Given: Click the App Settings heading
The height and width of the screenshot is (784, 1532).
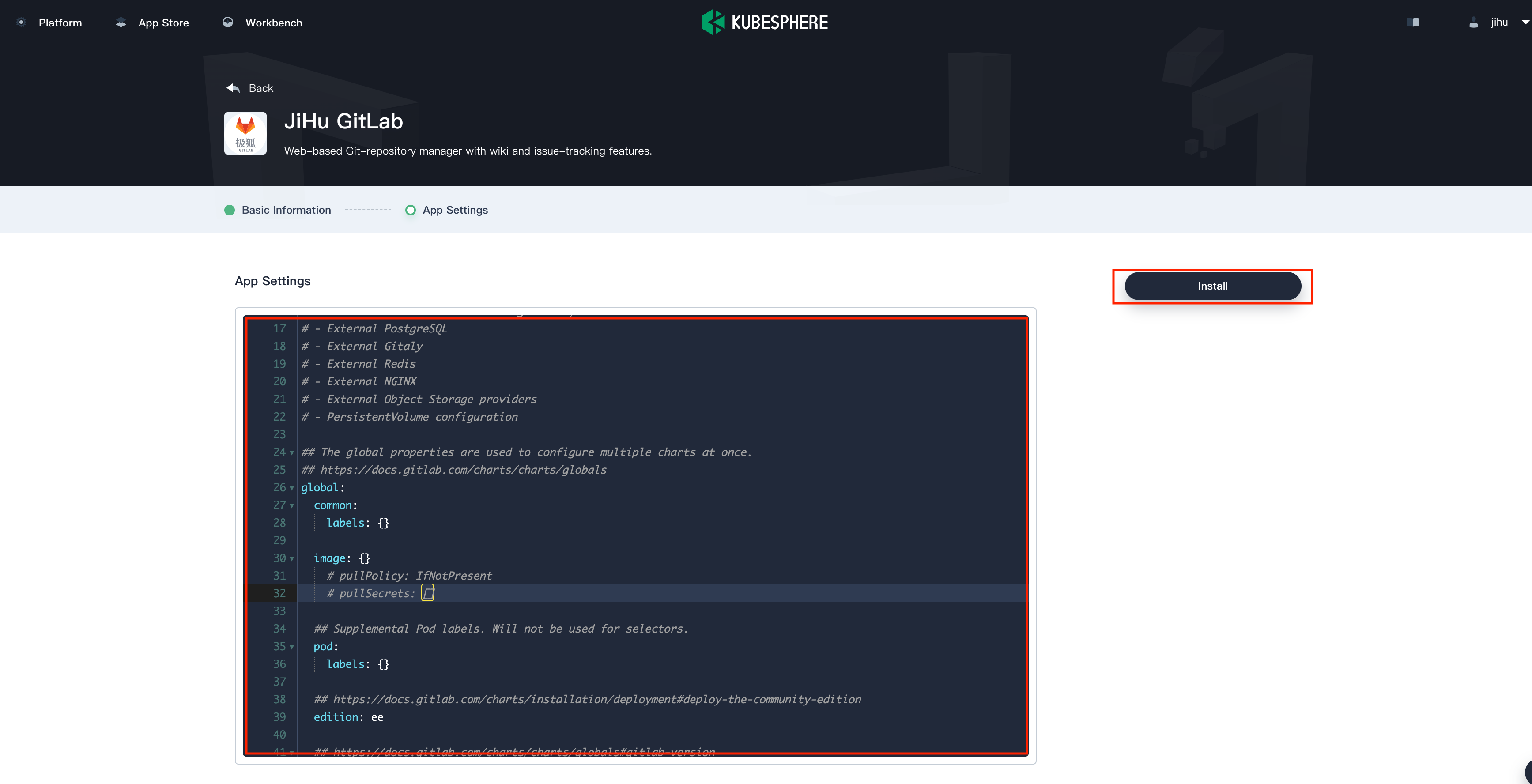Looking at the screenshot, I should click(x=272, y=281).
